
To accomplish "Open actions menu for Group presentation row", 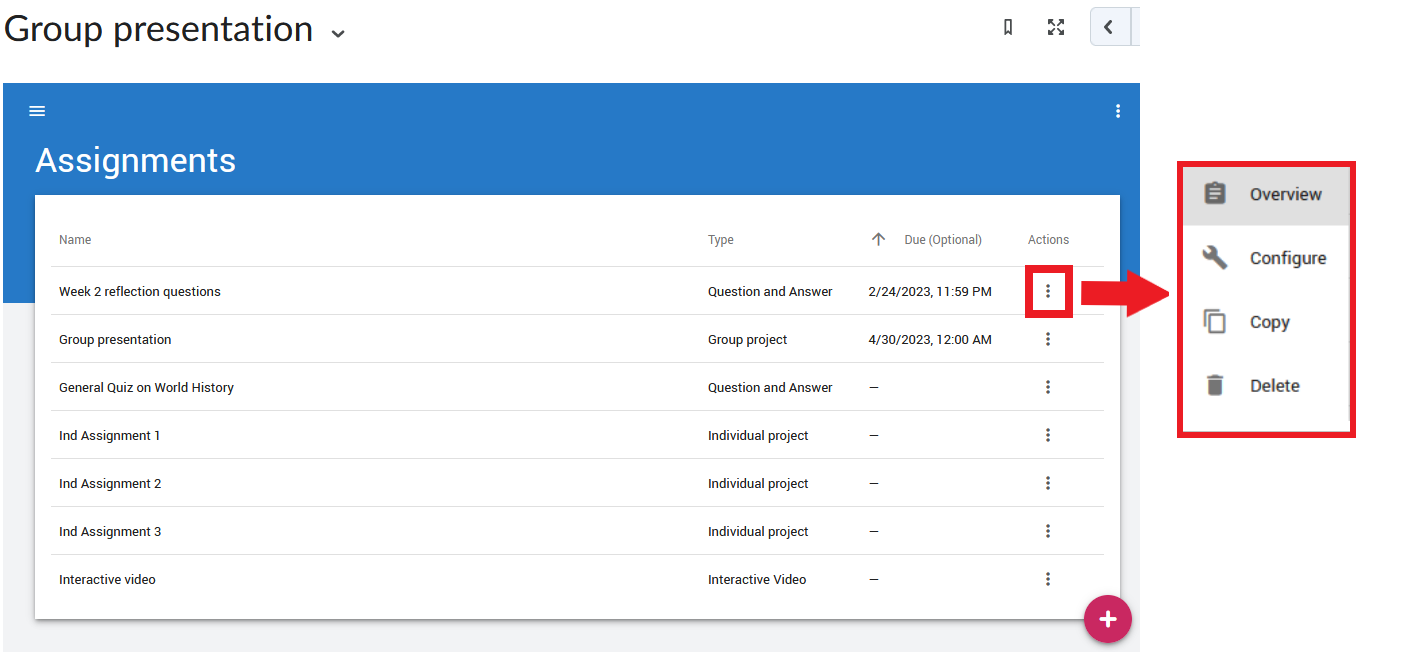I will [x=1048, y=339].
